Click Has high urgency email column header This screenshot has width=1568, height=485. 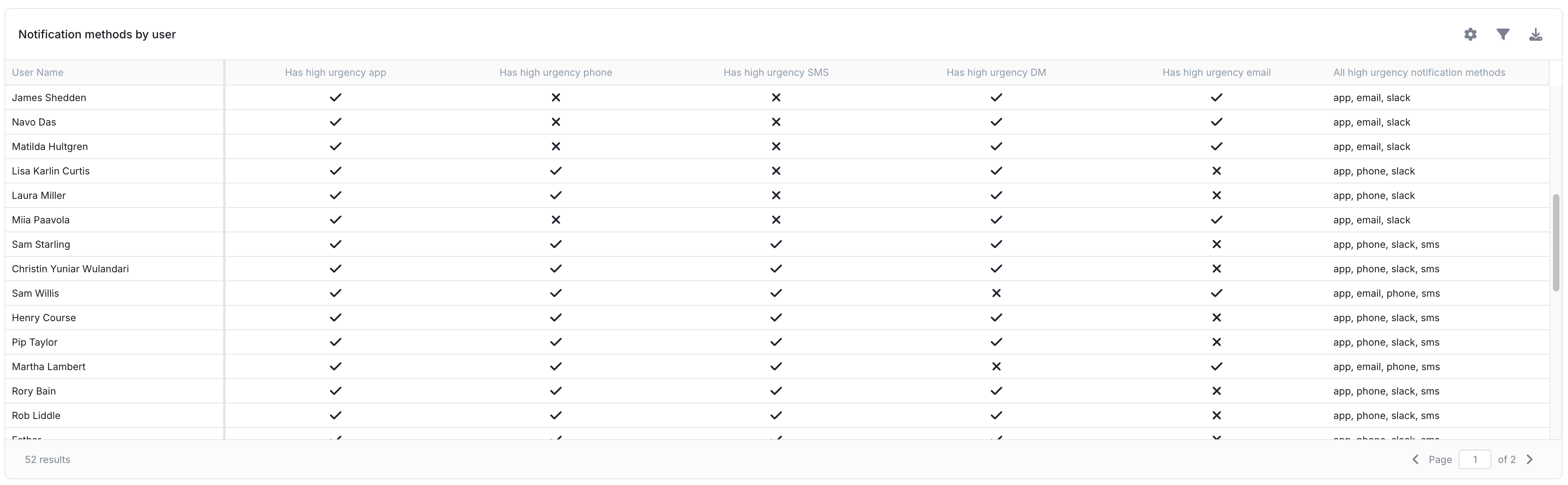[x=1216, y=73]
